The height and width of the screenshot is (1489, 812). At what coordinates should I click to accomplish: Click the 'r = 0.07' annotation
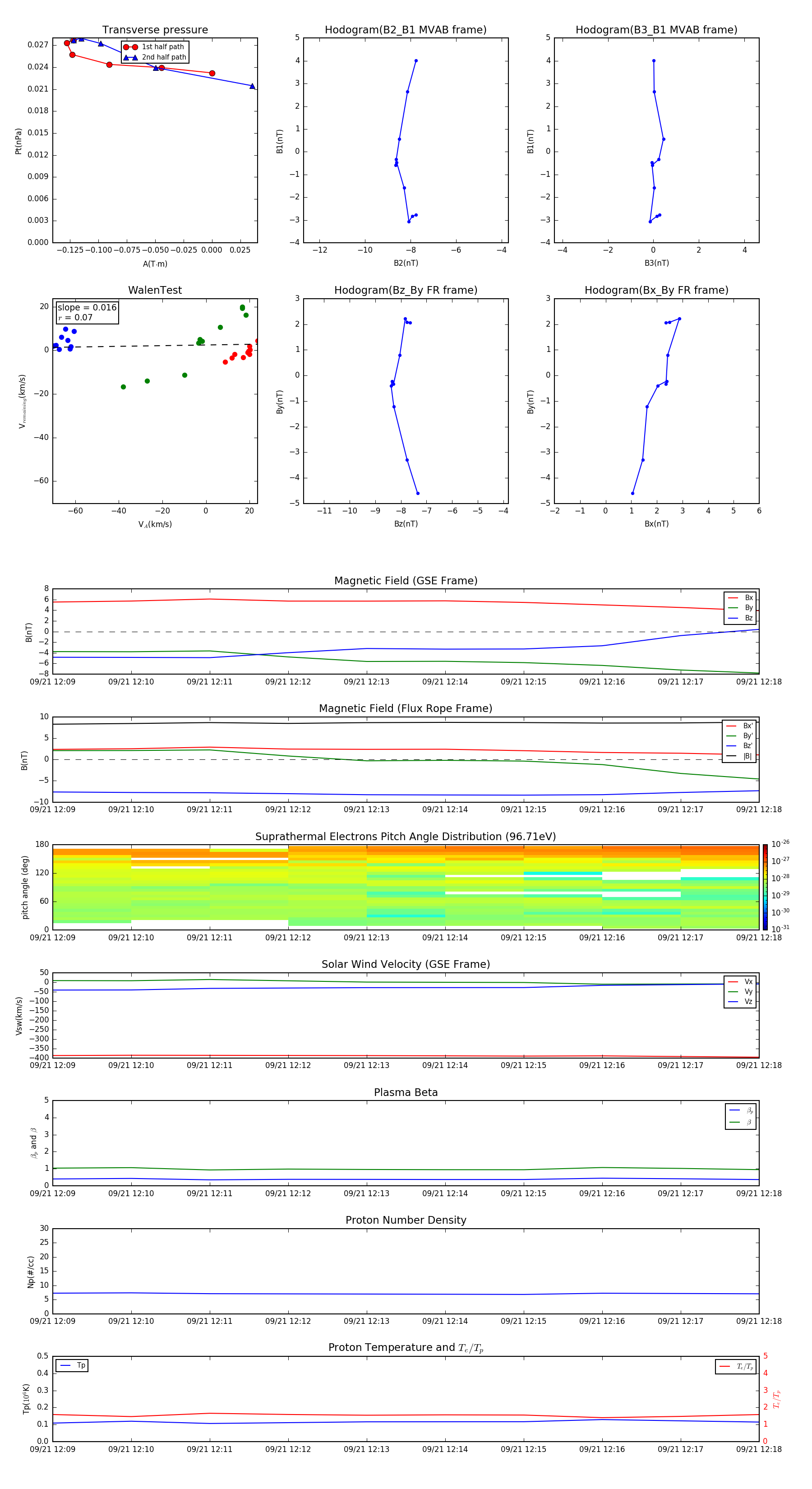click(75, 317)
